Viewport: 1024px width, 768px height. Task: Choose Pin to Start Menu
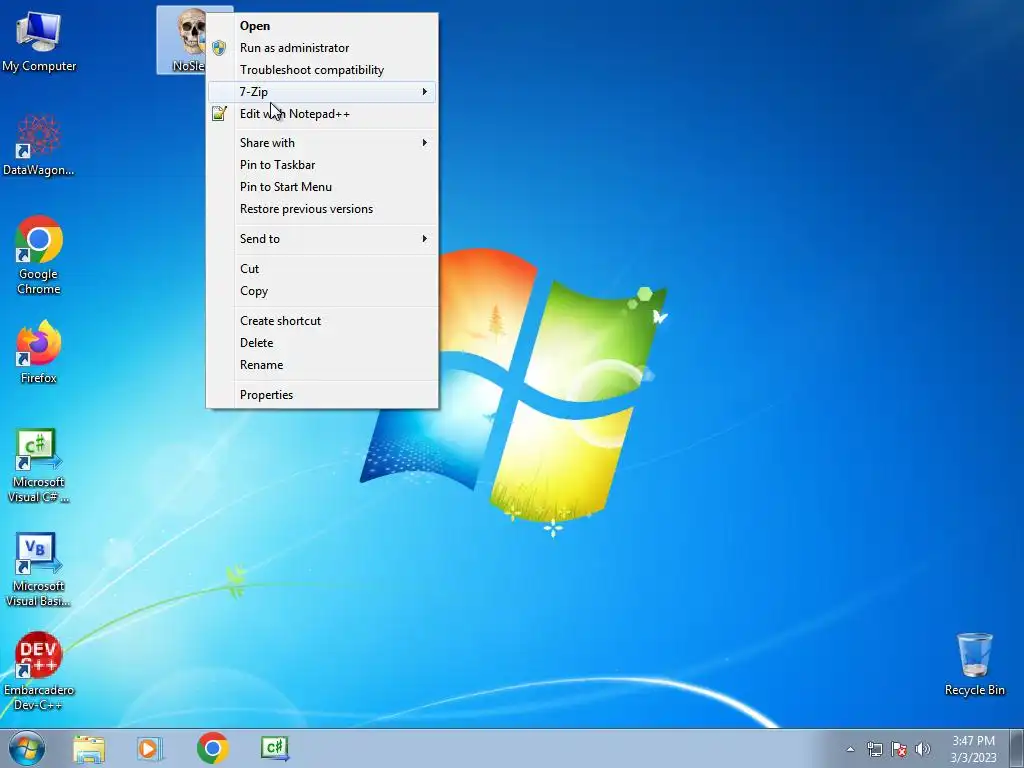pyautogui.click(x=322, y=187)
